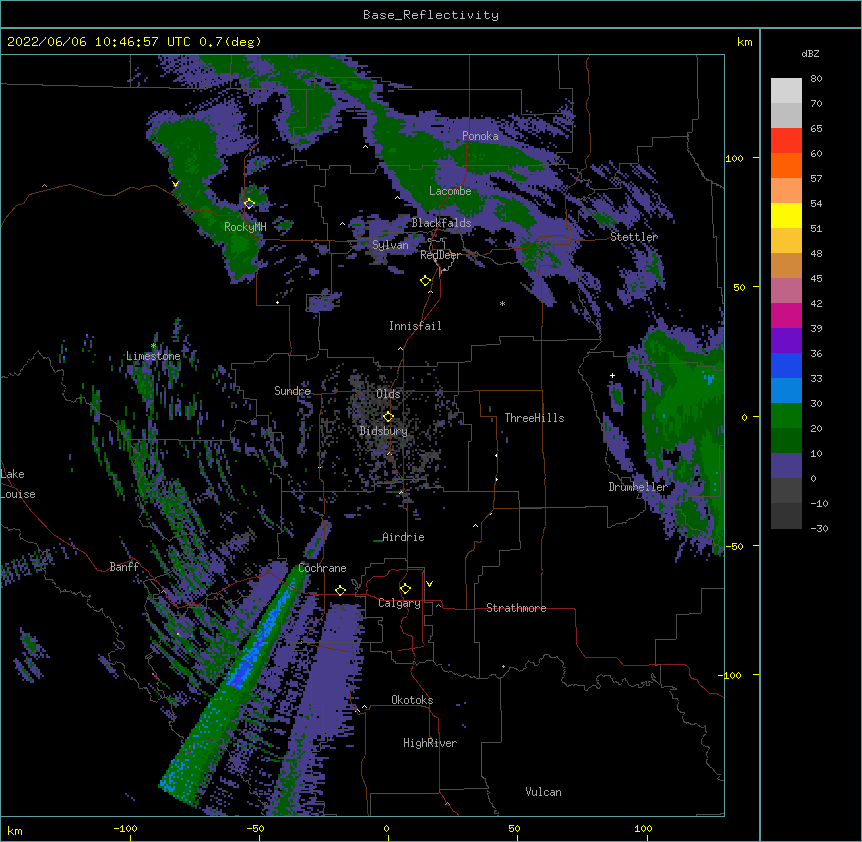Select the 36 dBZ blue swatch
This screenshot has width=862, height=842.
786,365
